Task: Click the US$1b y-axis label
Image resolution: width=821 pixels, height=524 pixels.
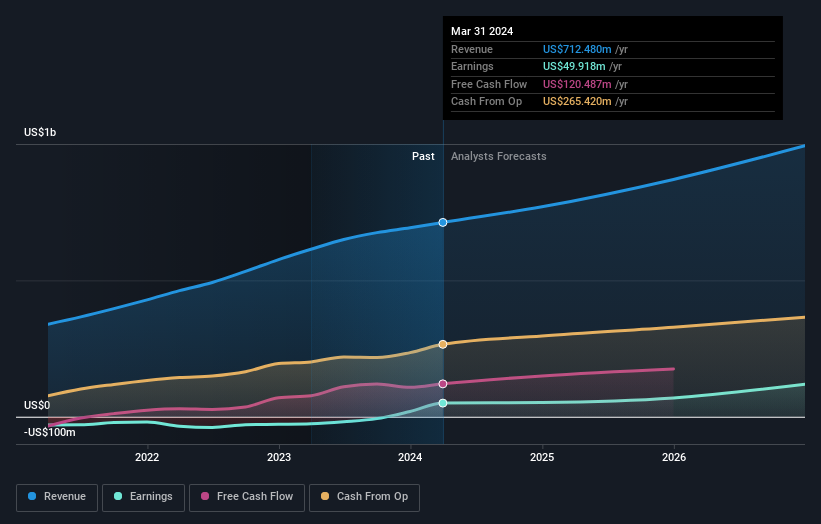Action: (40, 132)
